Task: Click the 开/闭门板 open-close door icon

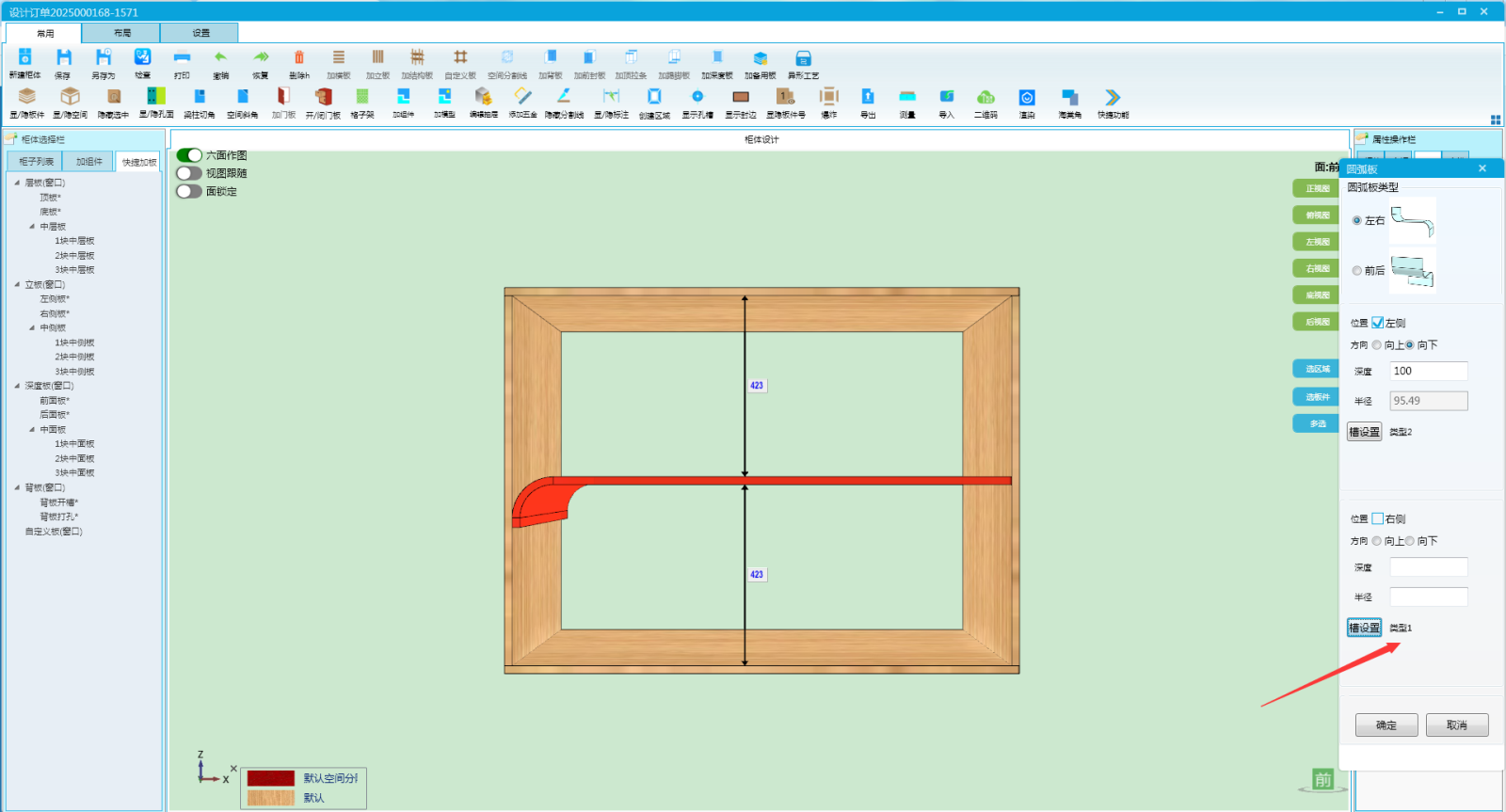Action: [x=323, y=96]
